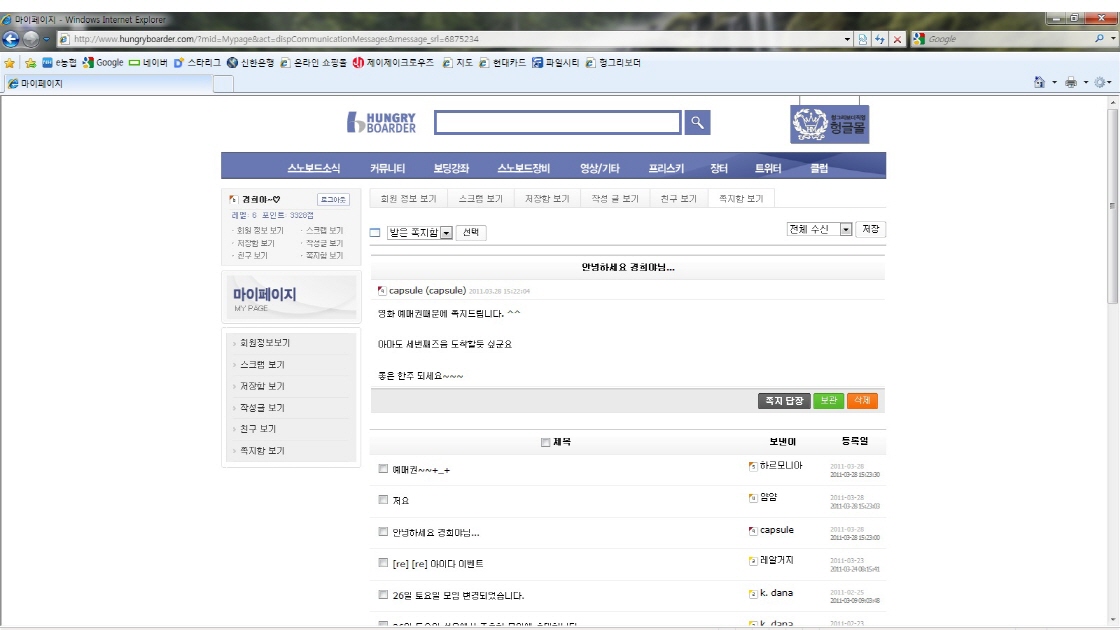Switch to the 스크랩 보기 tab
This screenshot has height=630, width=1120.
point(480,199)
